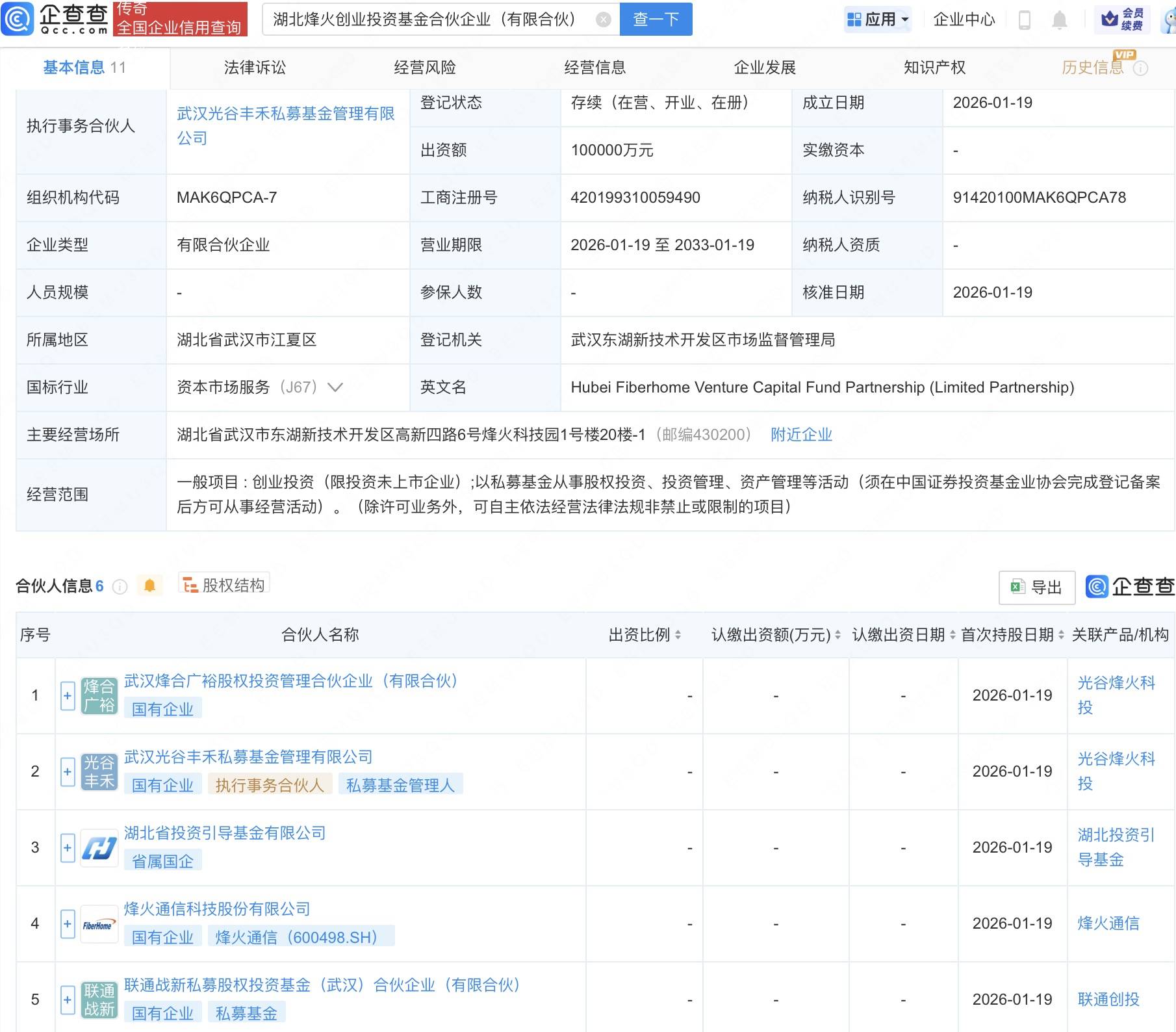Click info icon beside partner information count
1176x1032 pixels.
(120, 587)
